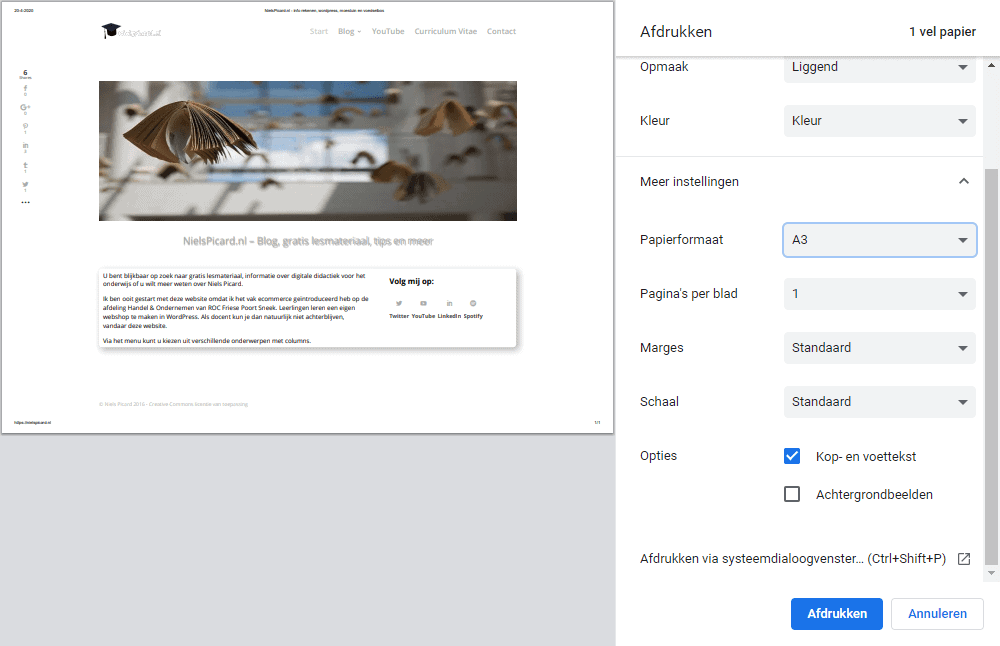Image resolution: width=1000 pixels, height=646 pixels.
Task: Collapse the Meer instellingen section
Action: (x=963, y=181)
